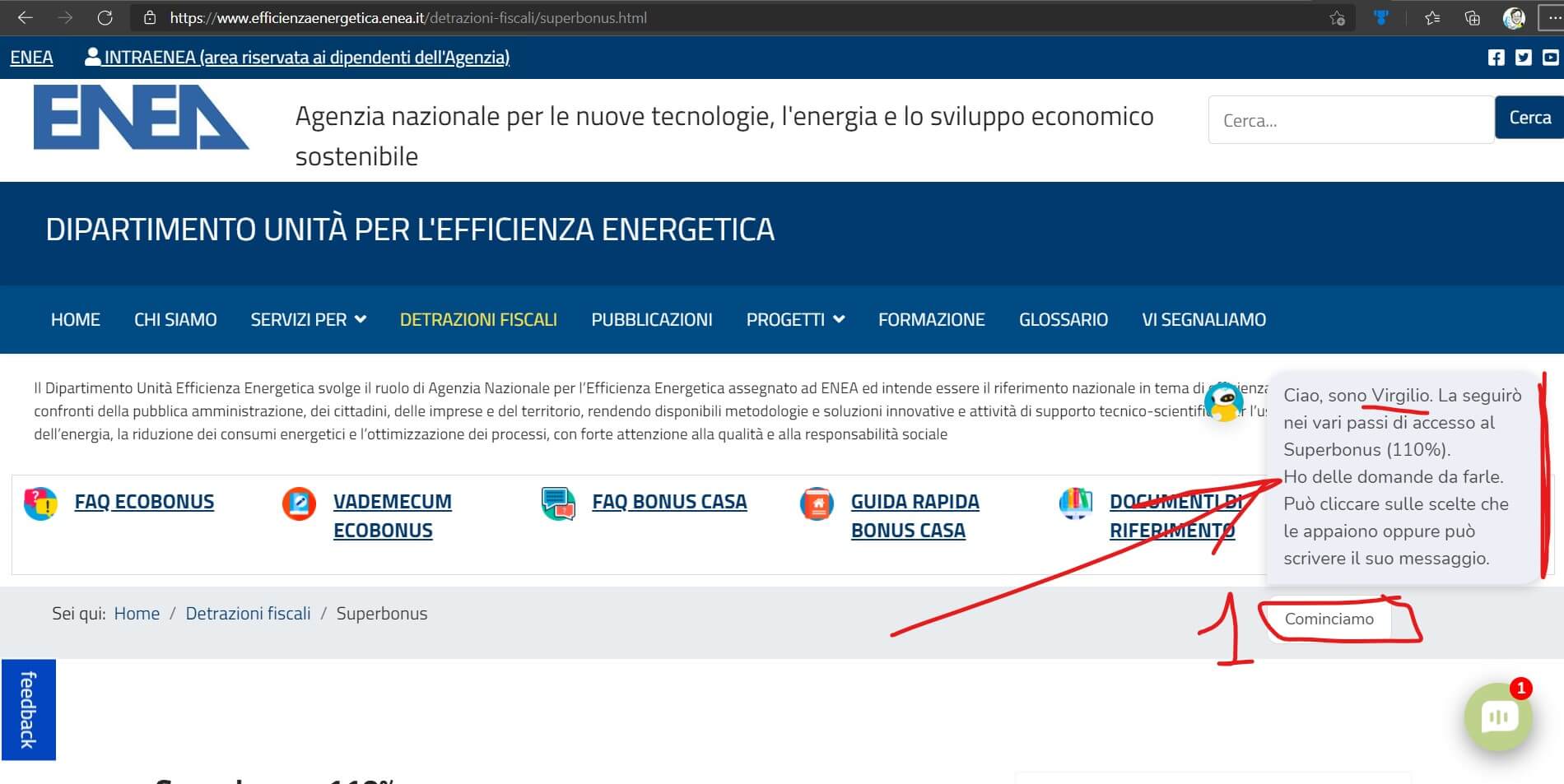
Task: Open browser settings and more menu
Action: 1552,18
